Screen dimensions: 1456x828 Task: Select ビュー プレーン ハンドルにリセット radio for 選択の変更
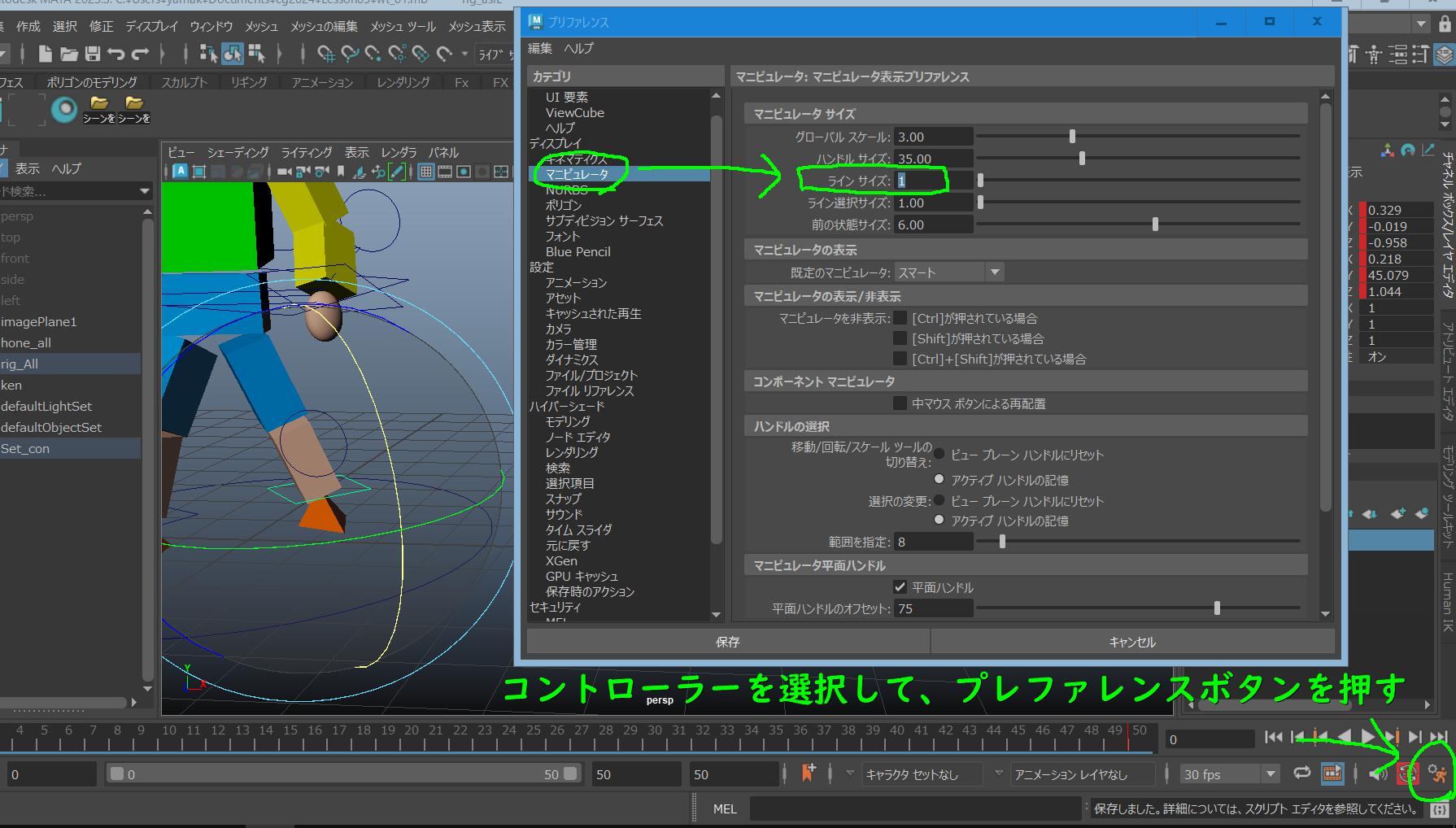(x=939, y=500)
